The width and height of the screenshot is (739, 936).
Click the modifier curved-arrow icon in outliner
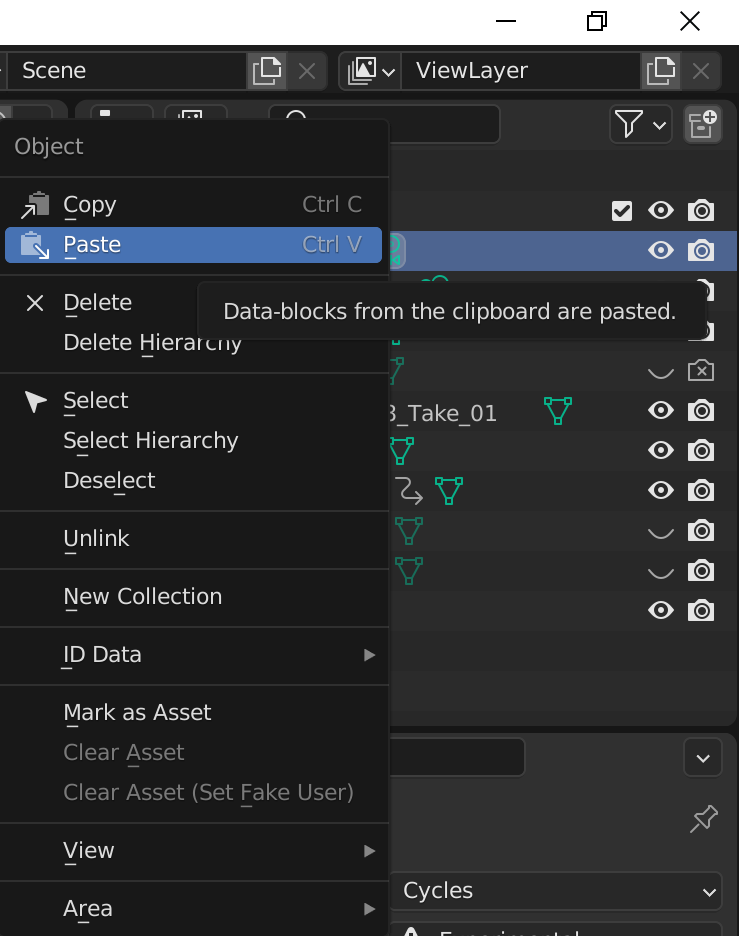tap(409, 491)
